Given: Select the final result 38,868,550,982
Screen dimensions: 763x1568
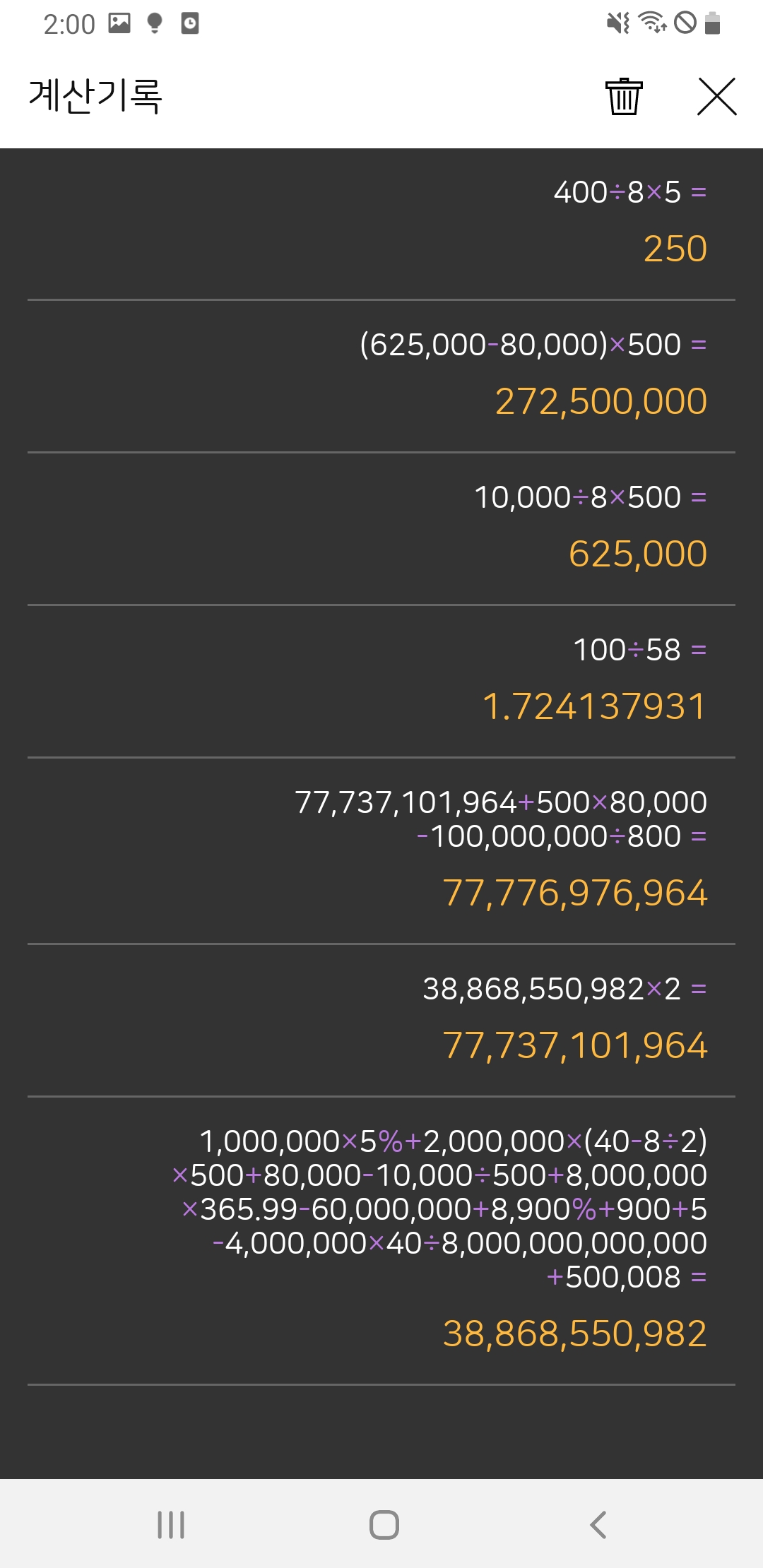Looking at the screenshot, I should (x=574, y=1334).
